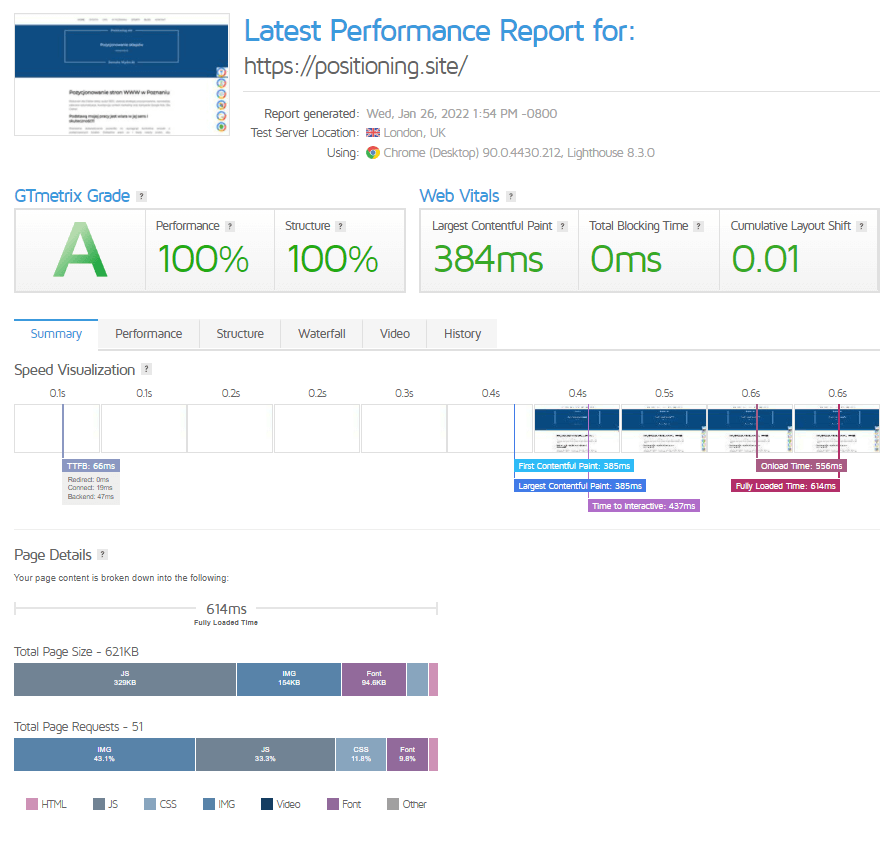Click the page screenshot thumbnail
Screen dimensions: 894x847
point(121,75)
